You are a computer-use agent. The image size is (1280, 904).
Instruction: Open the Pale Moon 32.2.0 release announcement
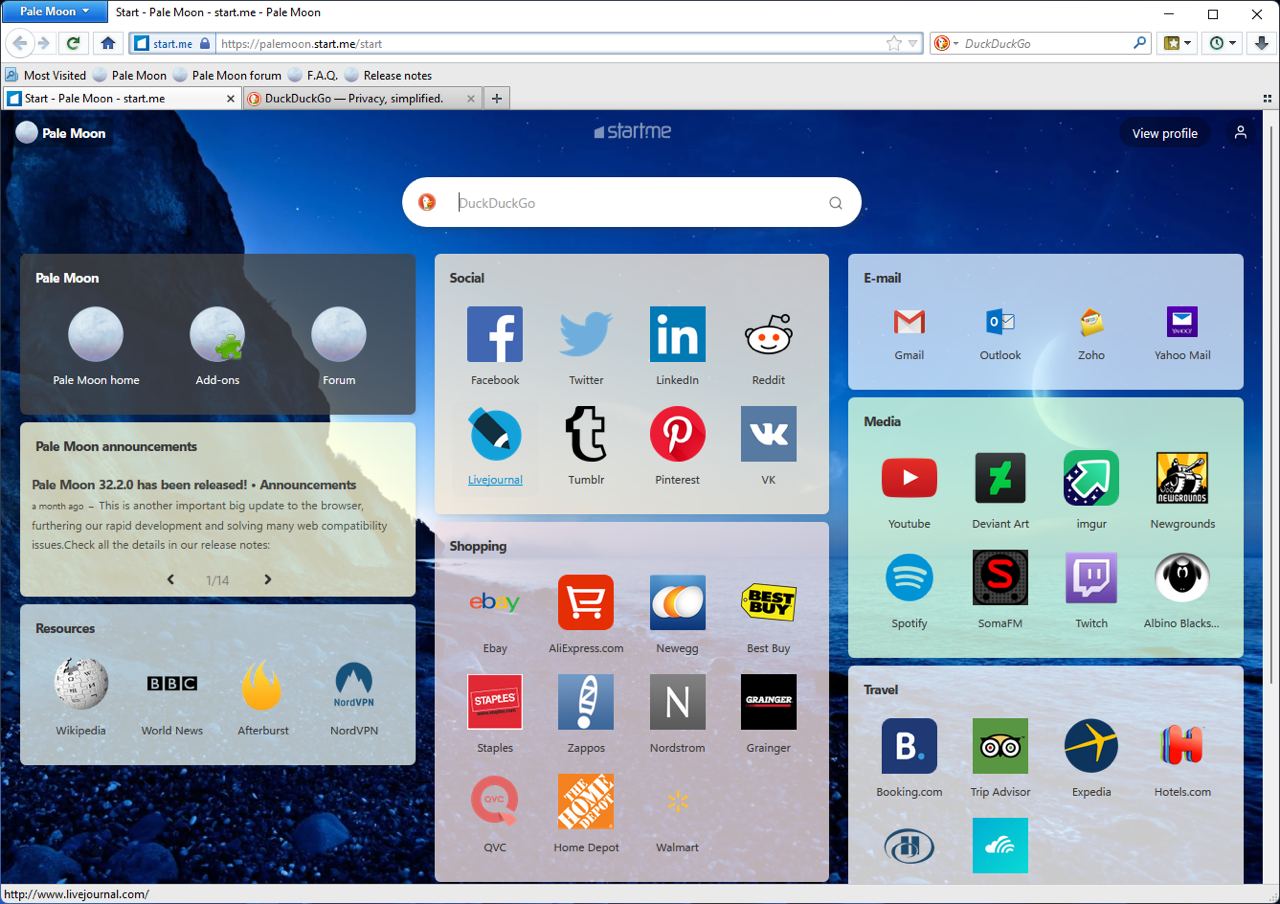[194, 485]
